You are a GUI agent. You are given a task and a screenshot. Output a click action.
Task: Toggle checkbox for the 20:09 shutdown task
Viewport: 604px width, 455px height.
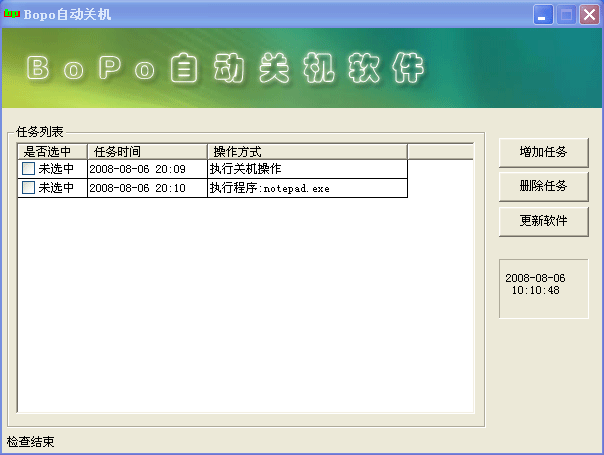point(28,169)
